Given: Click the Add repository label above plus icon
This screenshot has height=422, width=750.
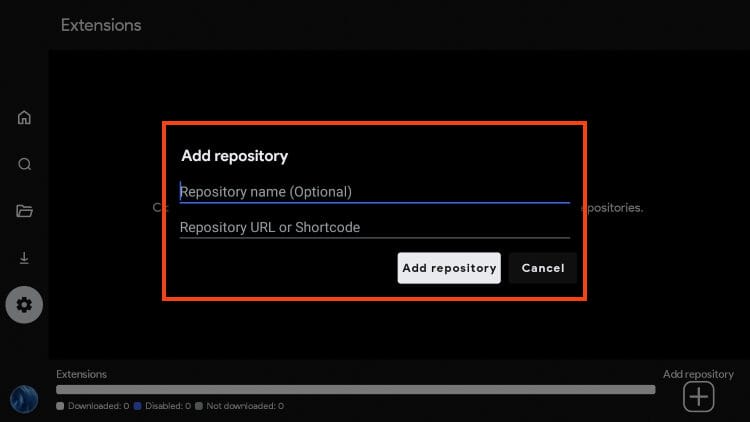Looking at the screenshot, I should [698, 374].
